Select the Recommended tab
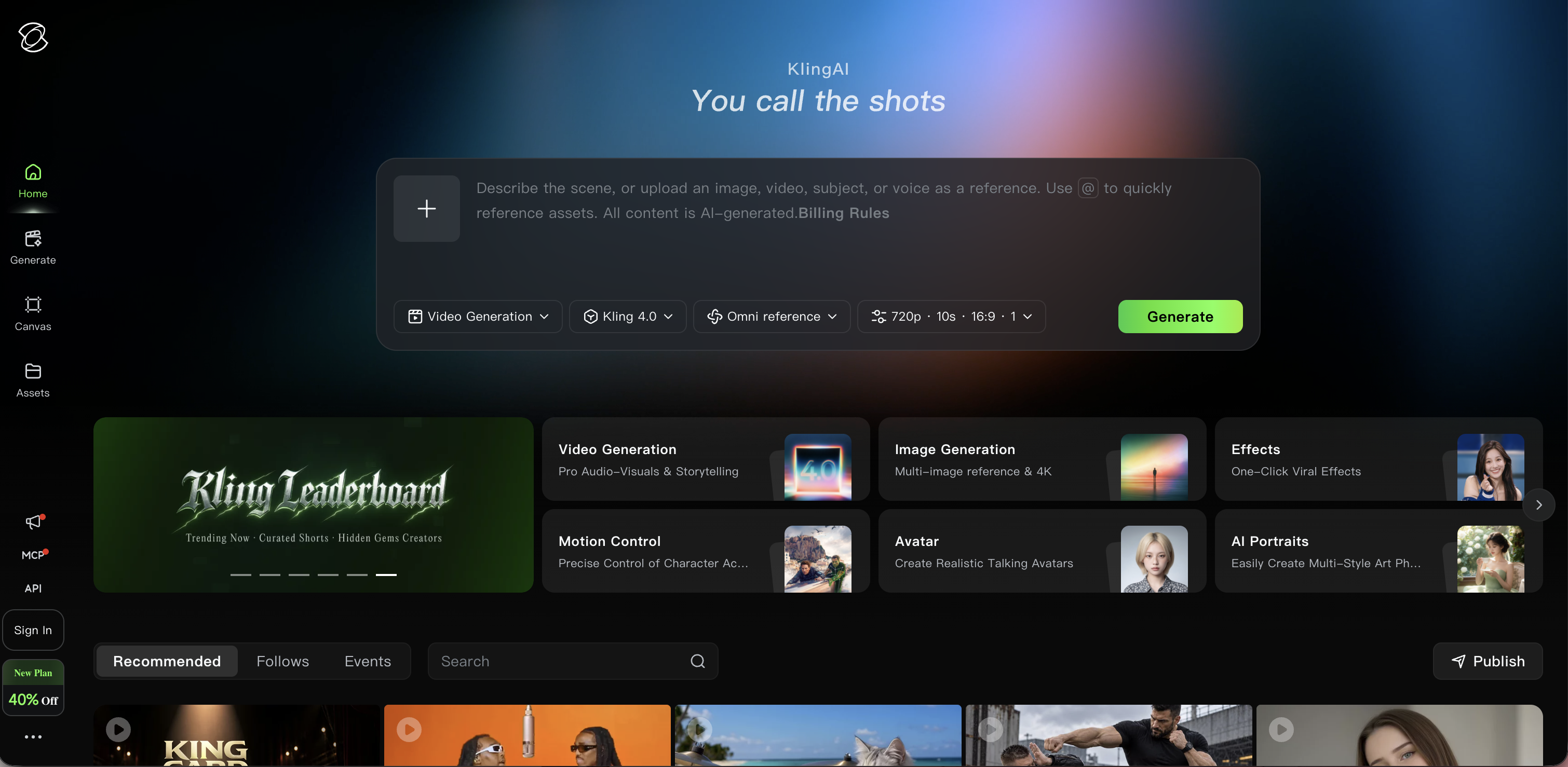The width and height of the screenshot is (1568, 767). click(167, 661)
